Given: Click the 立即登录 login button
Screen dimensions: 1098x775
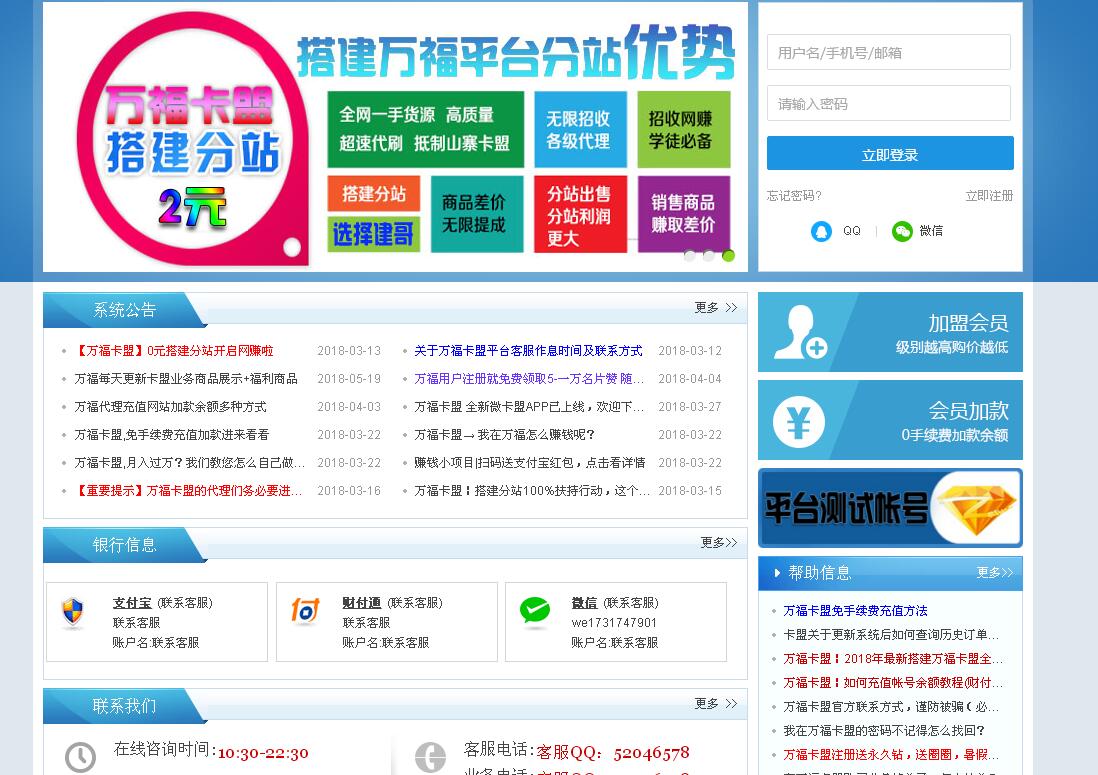Looking at the screenshot, I should (890, 153).
